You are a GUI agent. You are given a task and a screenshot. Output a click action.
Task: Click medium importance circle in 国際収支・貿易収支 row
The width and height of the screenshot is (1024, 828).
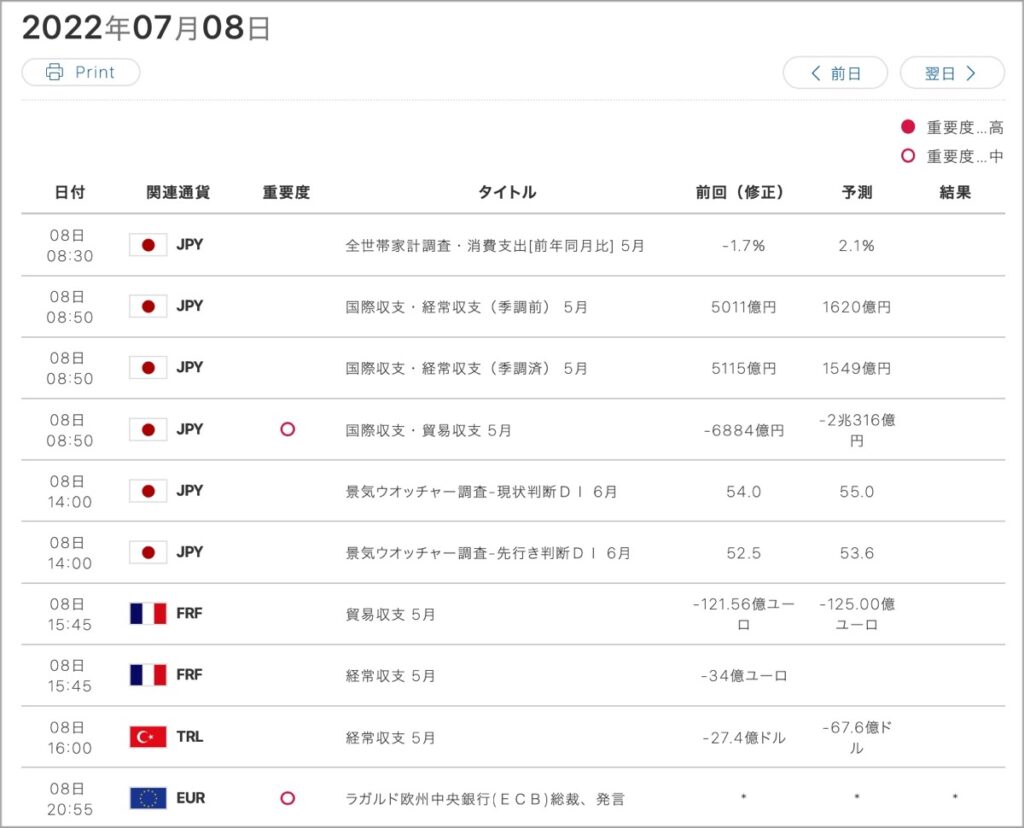coord(287,430)
